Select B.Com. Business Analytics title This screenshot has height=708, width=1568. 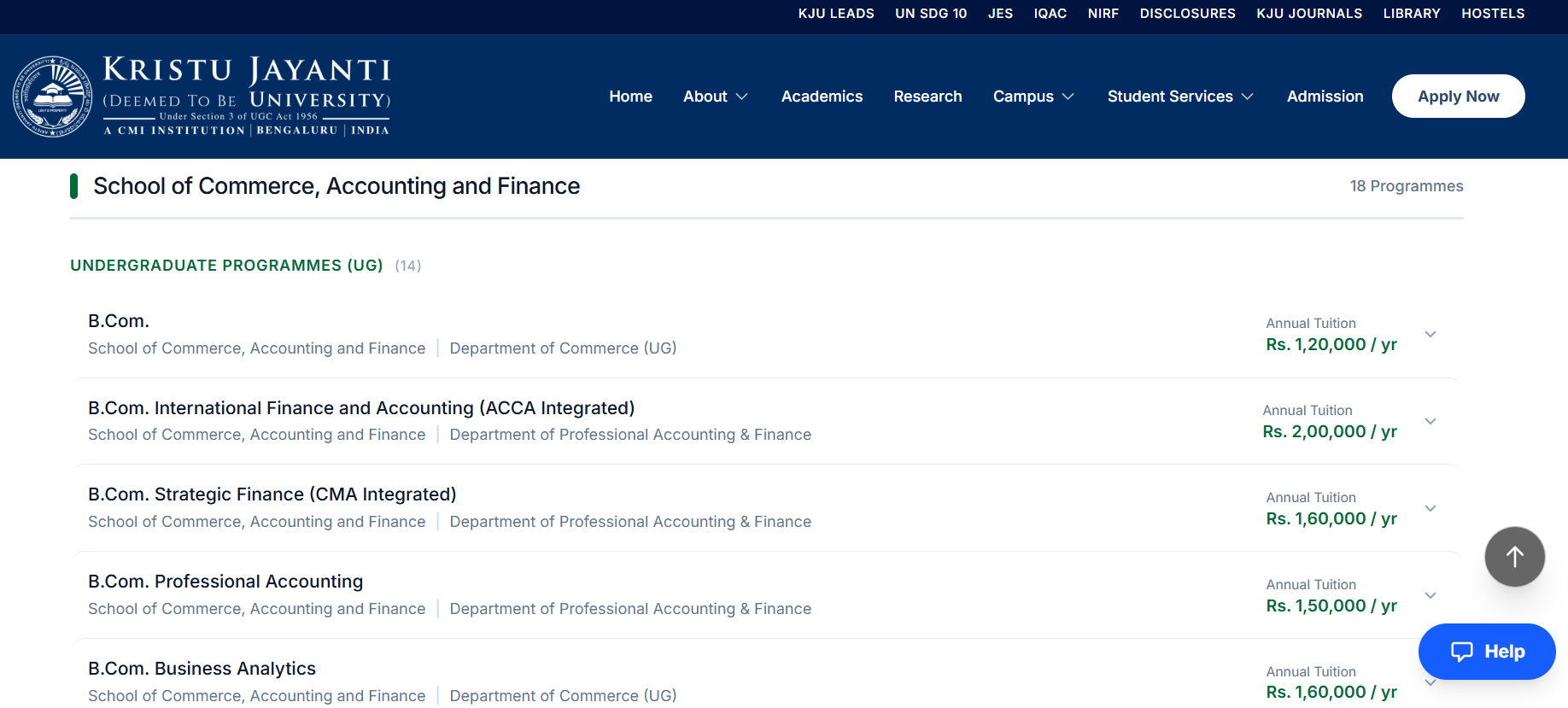(202, 669)
